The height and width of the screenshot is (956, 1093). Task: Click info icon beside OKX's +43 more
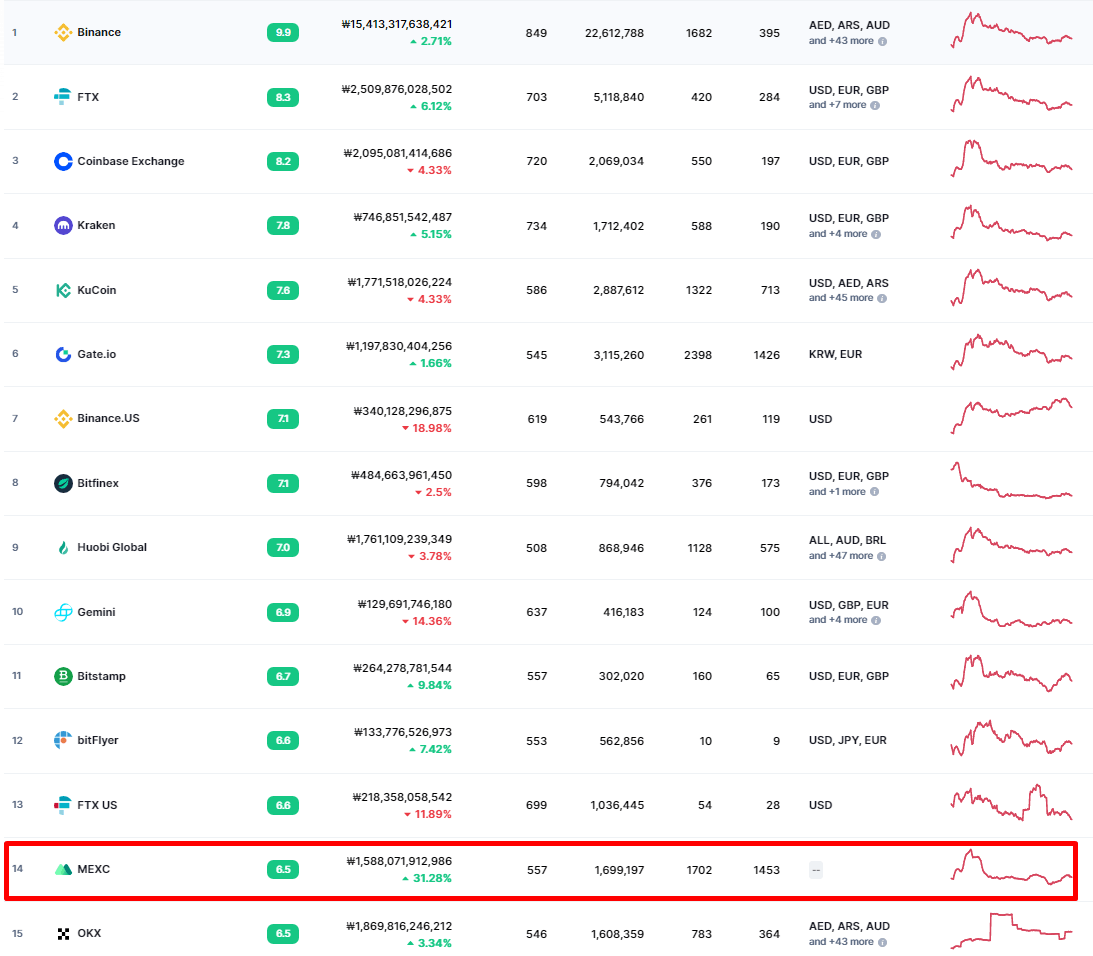882,943
